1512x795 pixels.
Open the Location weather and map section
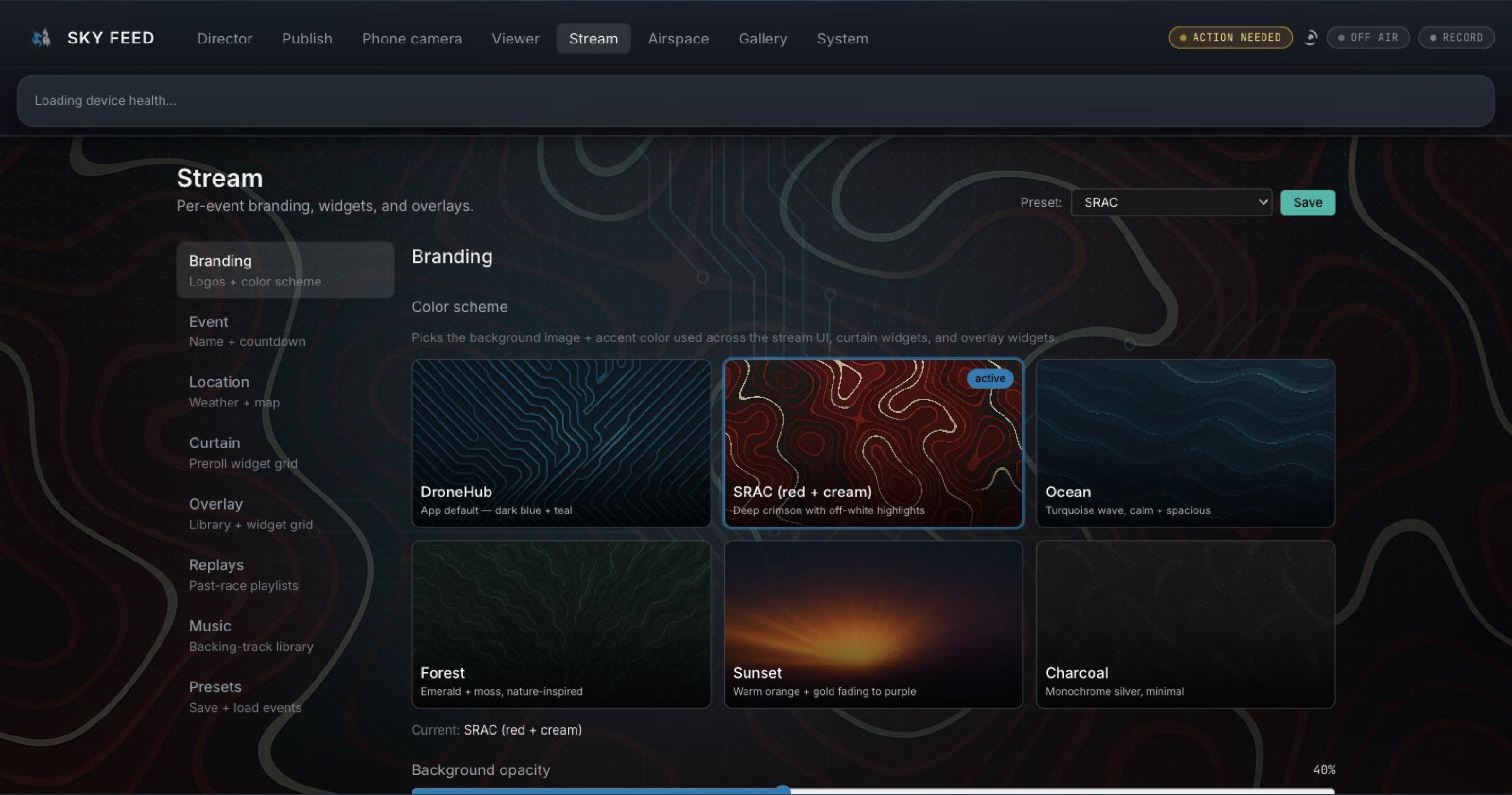pos(285,391)
